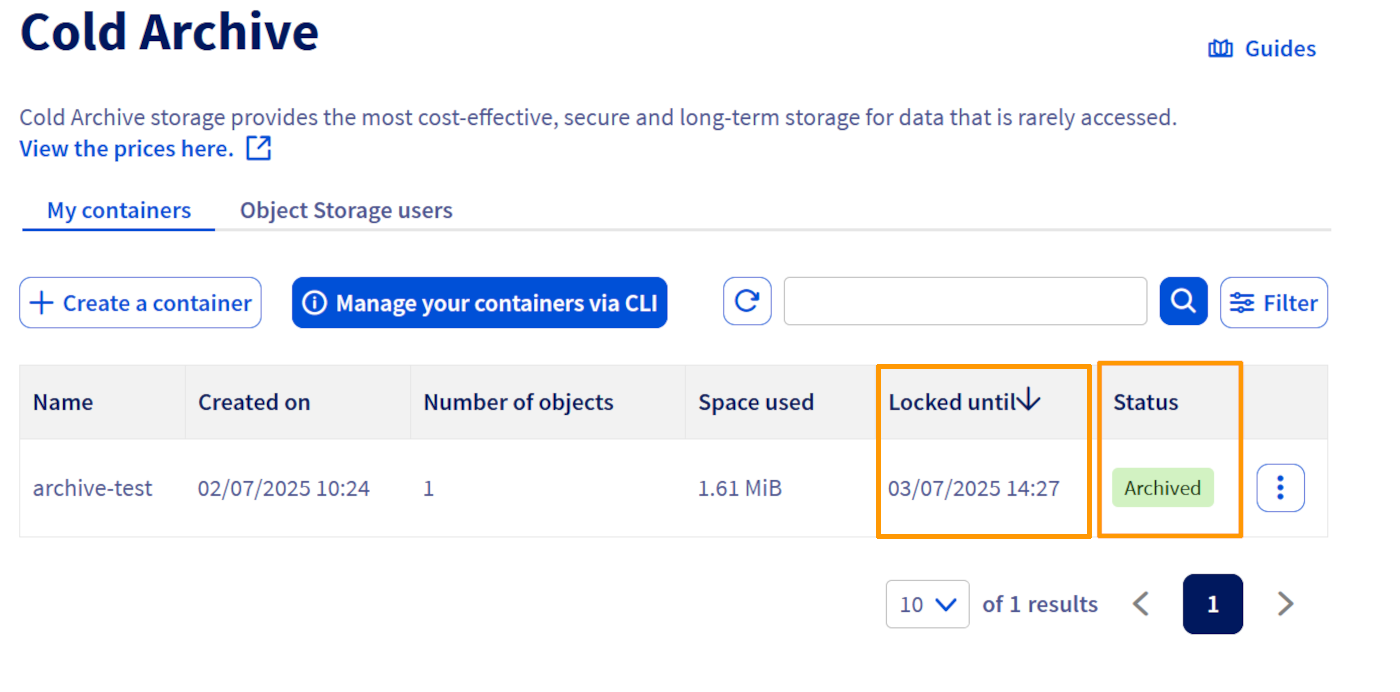Click the info icon on the CLI button
This screenshot has width=1400, height=692.
tap(317, 302)
